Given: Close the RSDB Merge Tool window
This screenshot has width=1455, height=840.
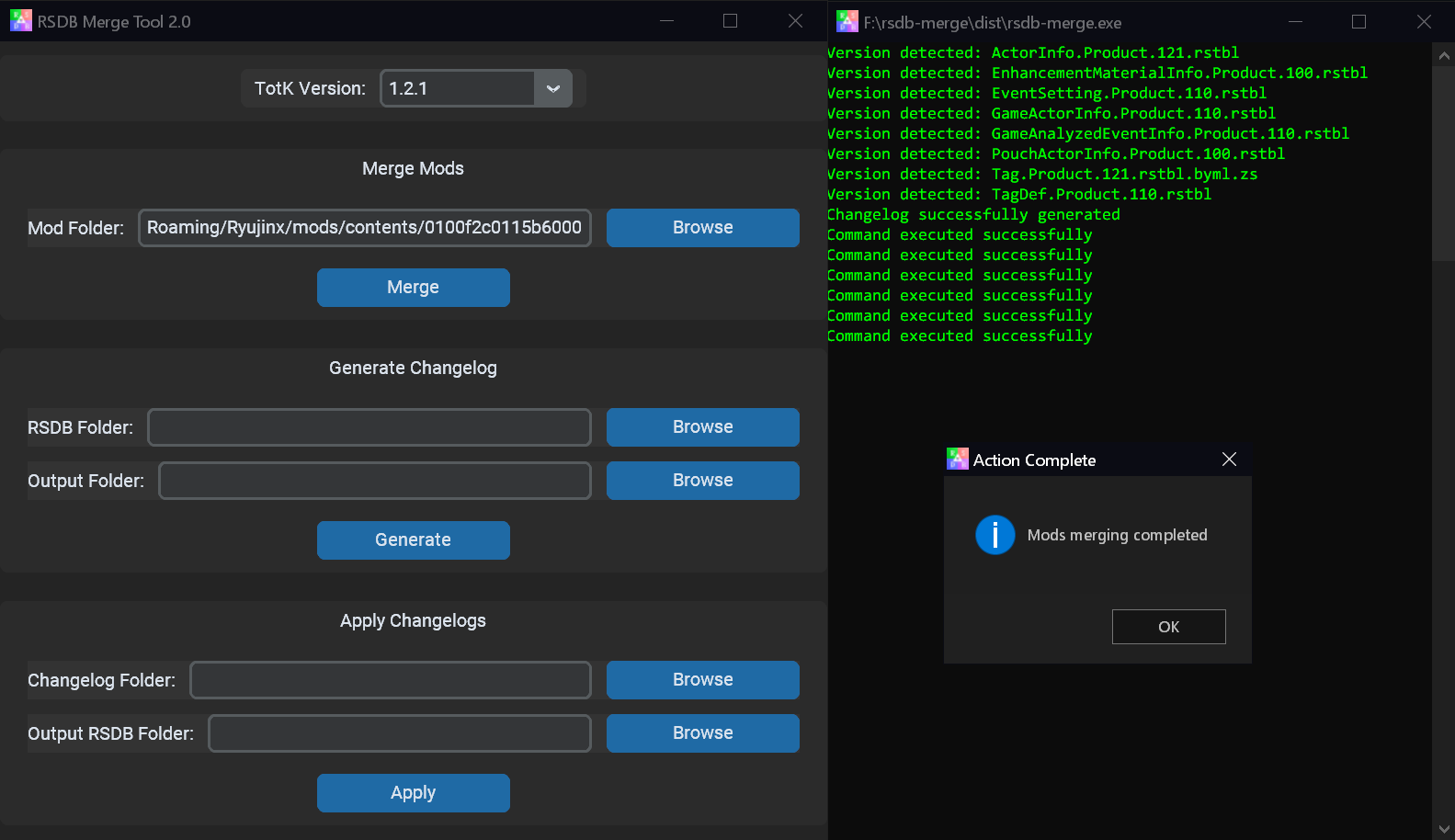Looking at the screenshot, I should coord(796,21).
